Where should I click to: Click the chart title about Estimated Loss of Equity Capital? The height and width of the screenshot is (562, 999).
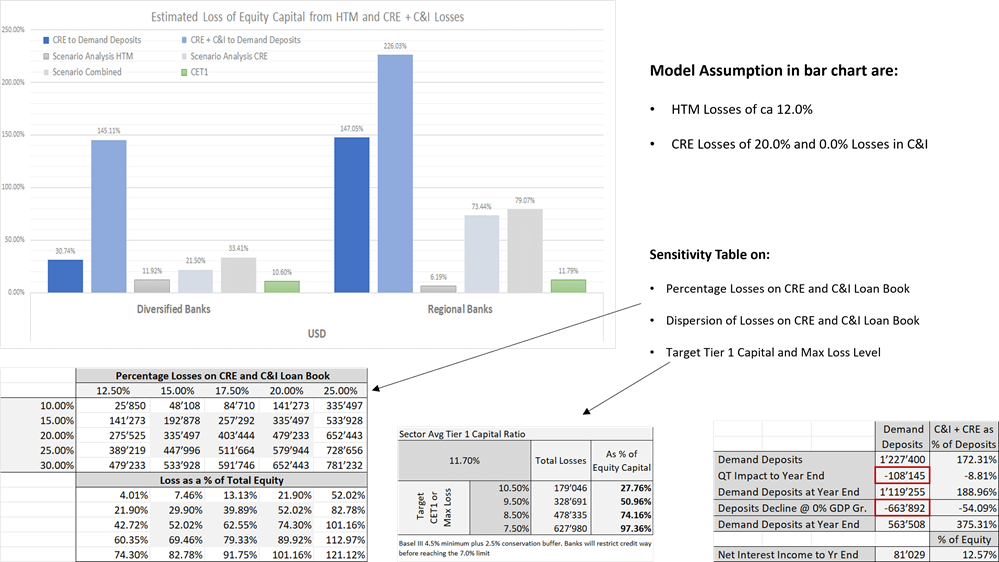[x=307, y=17]
